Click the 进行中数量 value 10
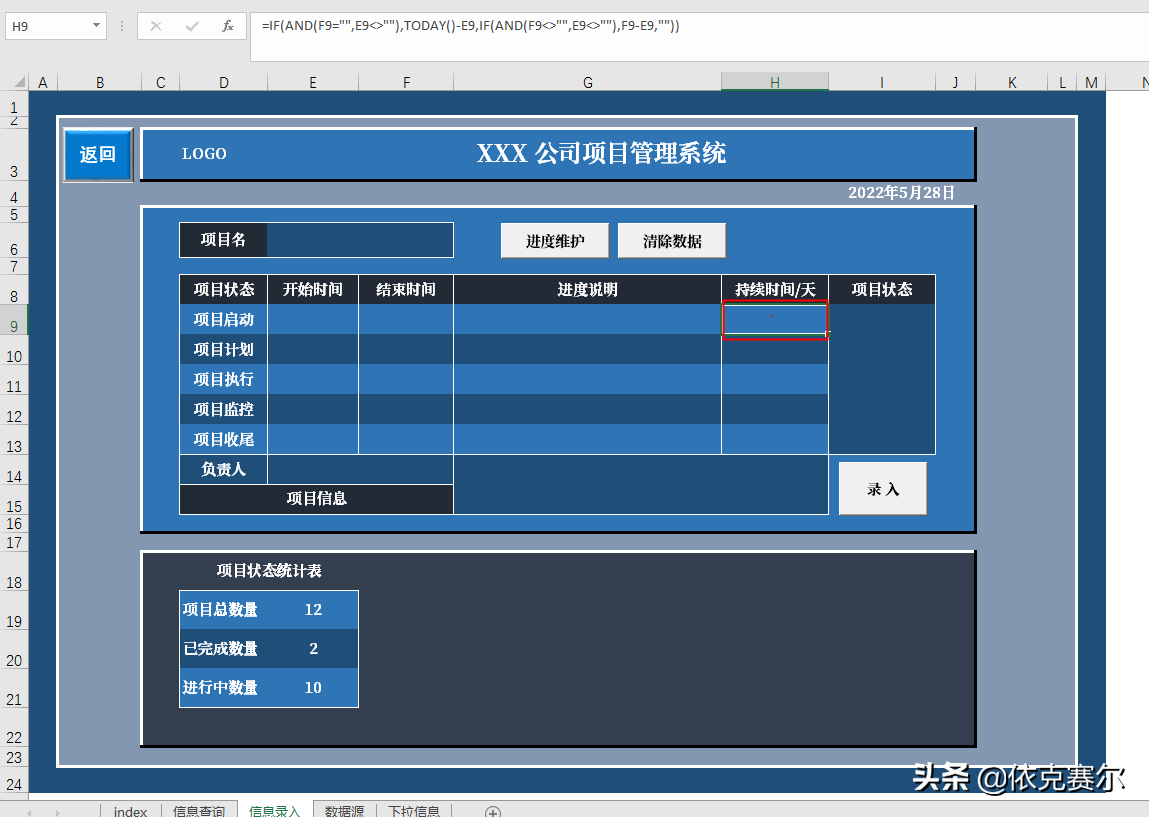 [313, 687]
